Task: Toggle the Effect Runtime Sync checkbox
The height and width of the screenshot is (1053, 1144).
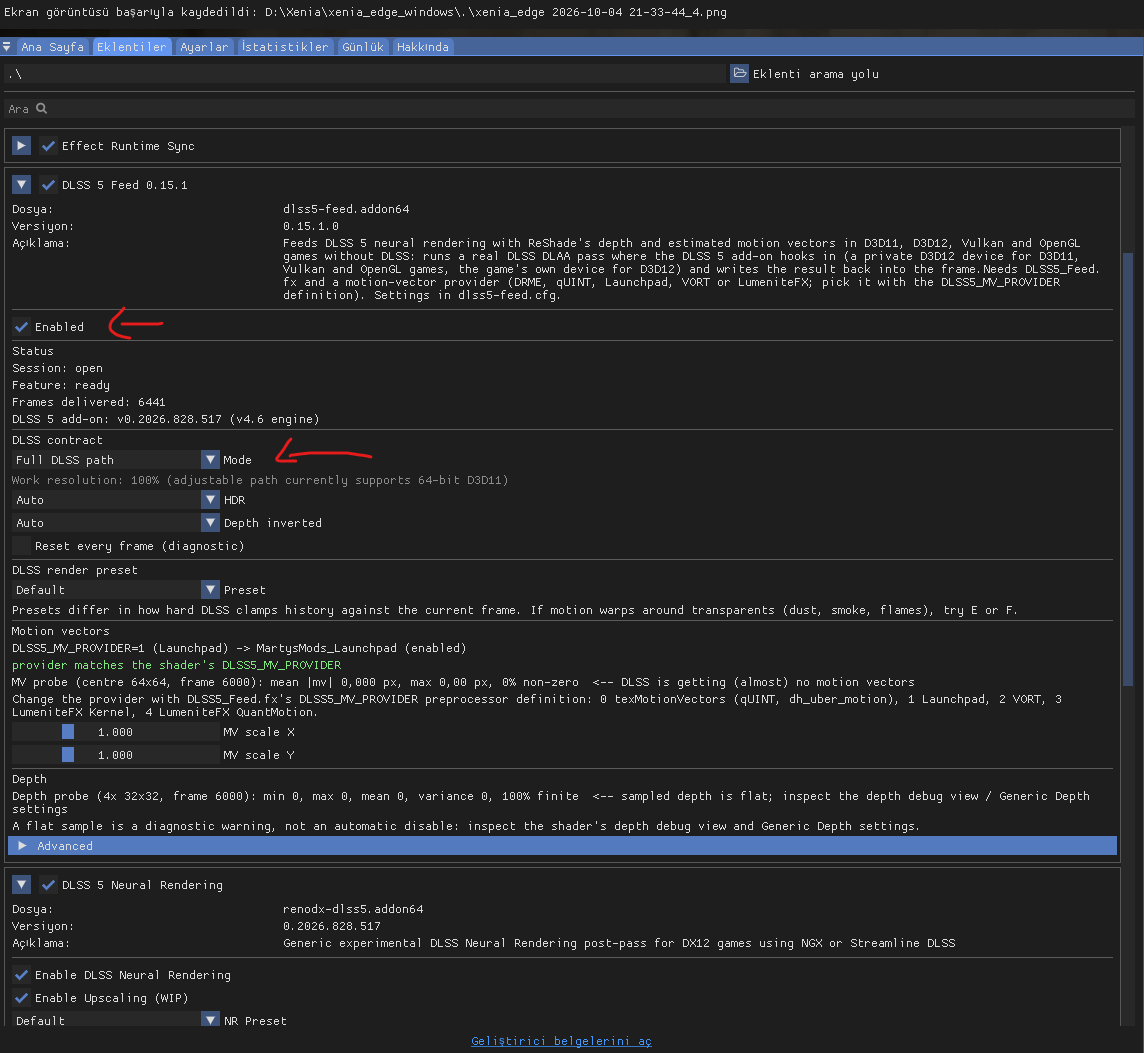Action: click(x=48, y=146)
